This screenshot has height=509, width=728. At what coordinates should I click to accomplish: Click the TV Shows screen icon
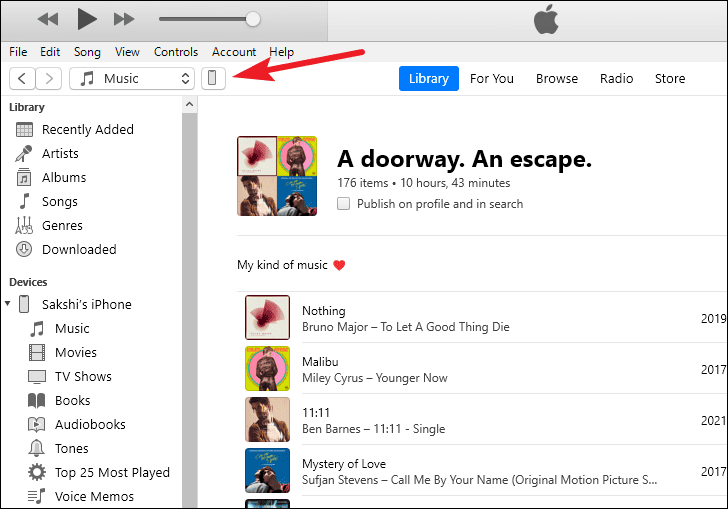37,377
